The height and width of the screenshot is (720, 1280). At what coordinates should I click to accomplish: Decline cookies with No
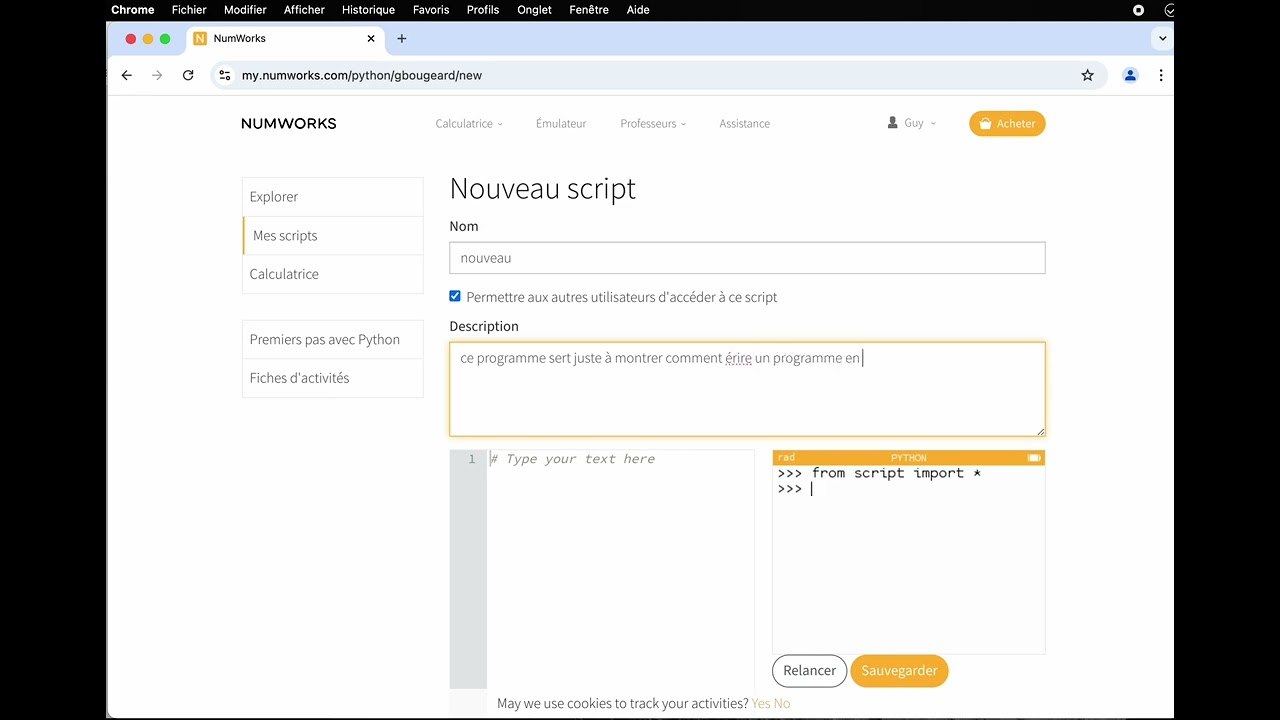coord(782,704)
